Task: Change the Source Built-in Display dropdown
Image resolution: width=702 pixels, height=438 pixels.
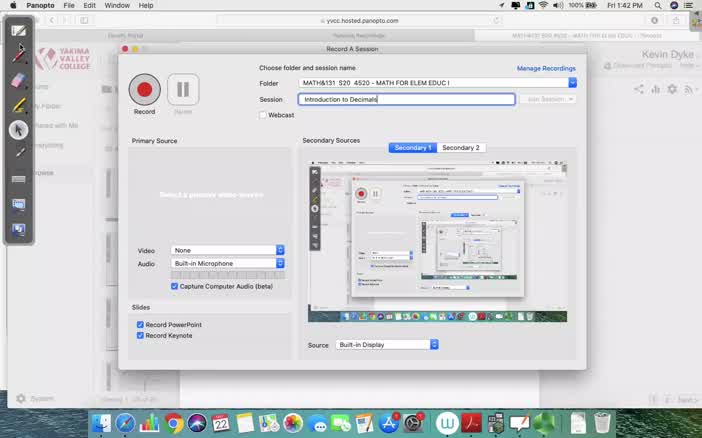Action: 386,345
